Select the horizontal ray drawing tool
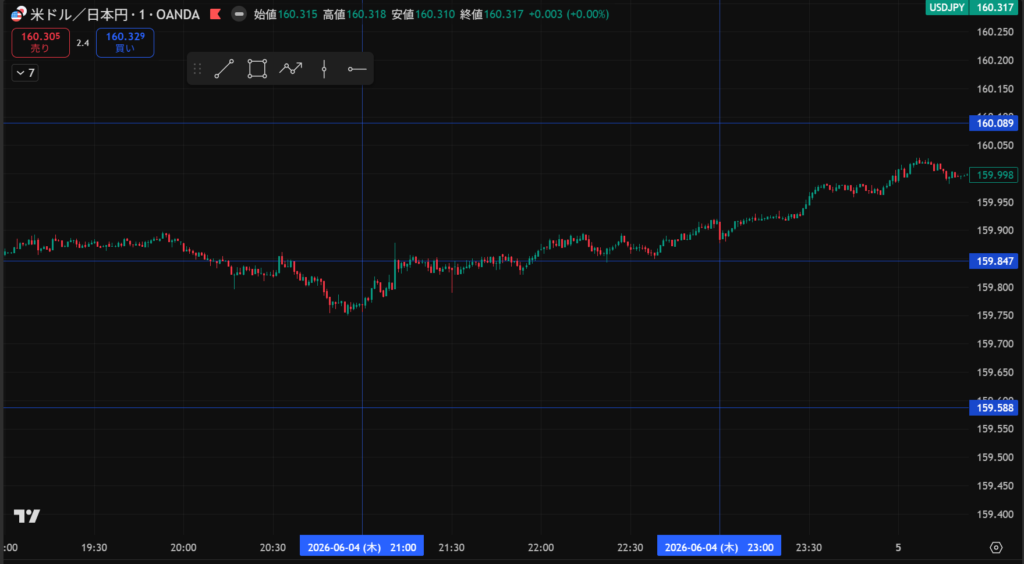 [357, 69]
